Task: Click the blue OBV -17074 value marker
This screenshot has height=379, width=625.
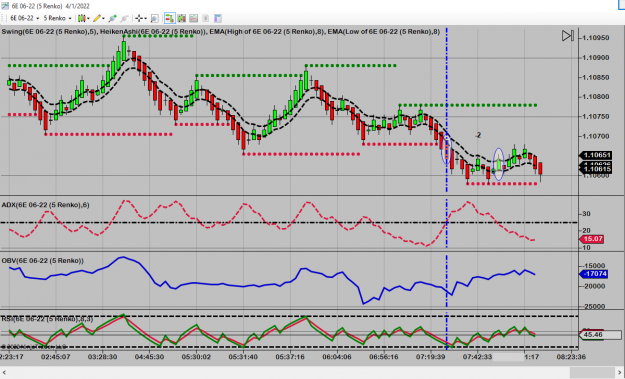Action: tap(594, 274)
